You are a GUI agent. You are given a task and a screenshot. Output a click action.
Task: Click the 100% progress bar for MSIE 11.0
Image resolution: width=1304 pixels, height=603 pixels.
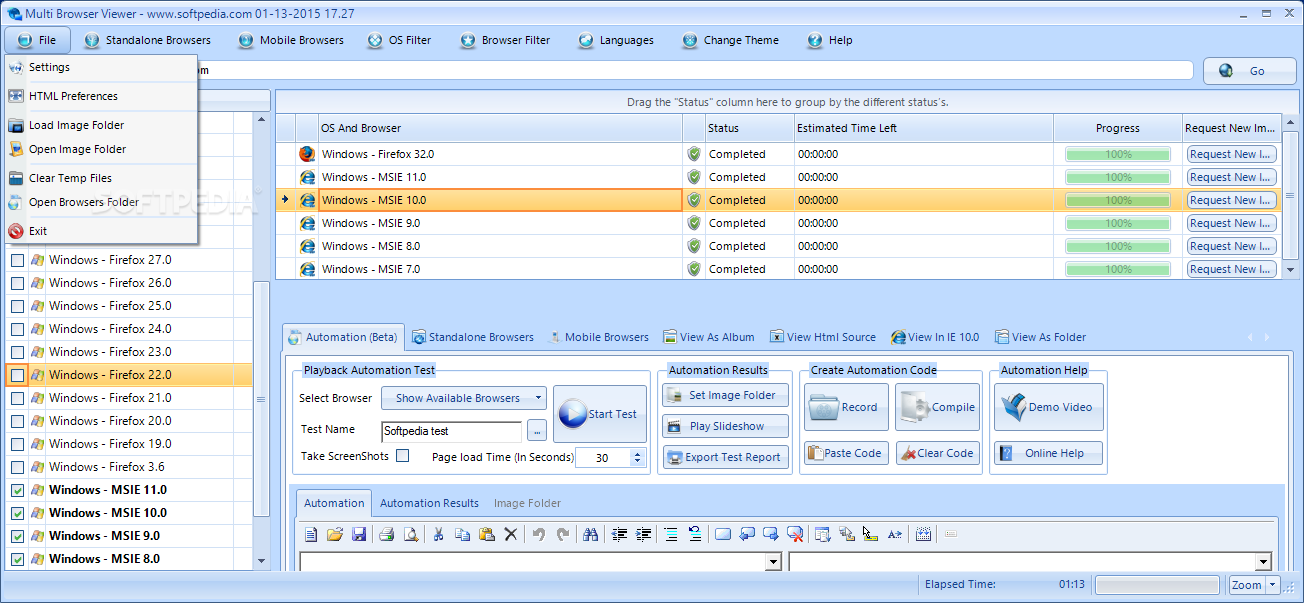coord(1117,177)
